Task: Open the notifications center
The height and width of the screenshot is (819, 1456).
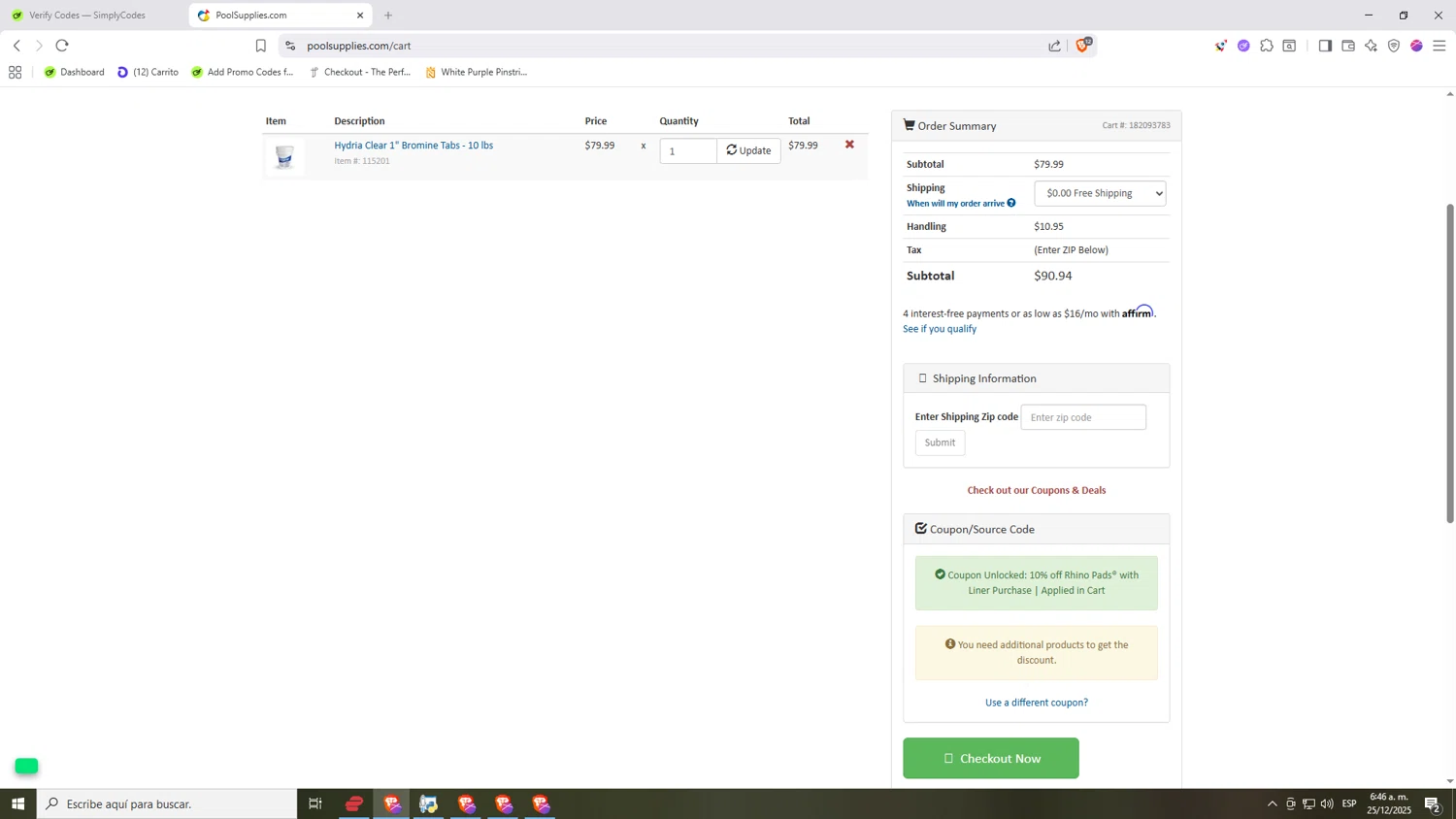Action: 1433,803
